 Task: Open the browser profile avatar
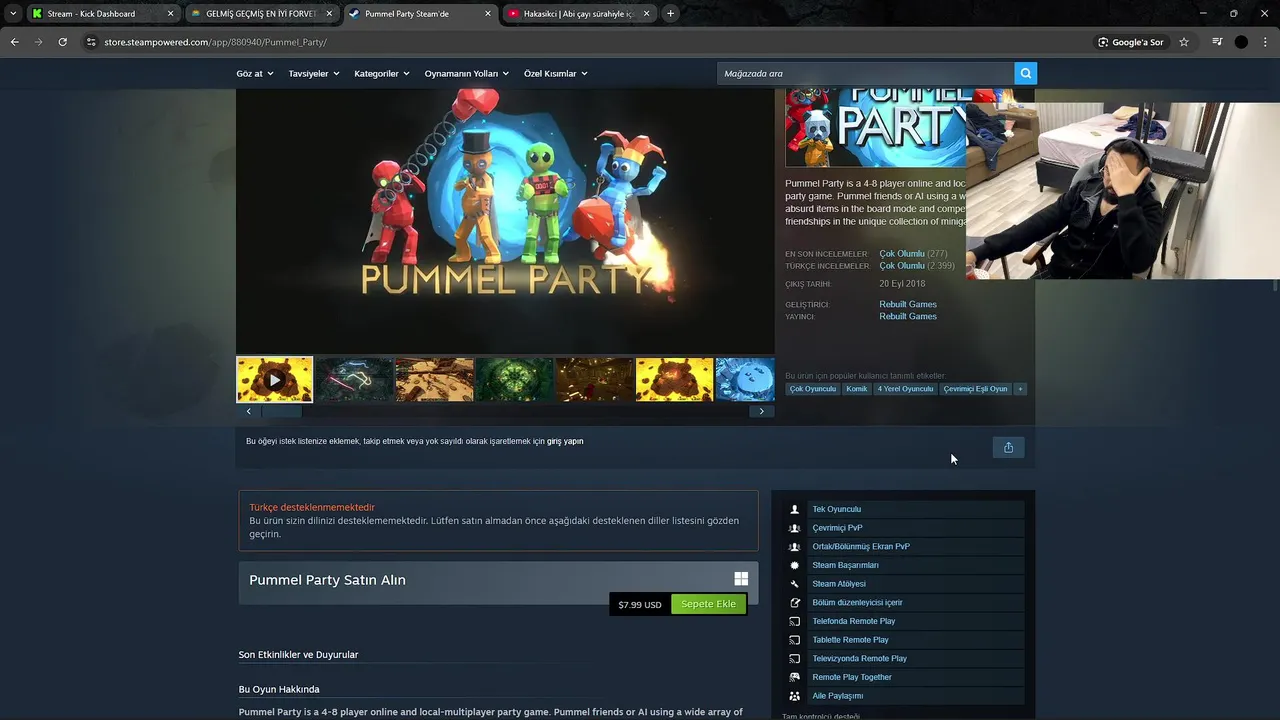click(x=1241, y=42)
